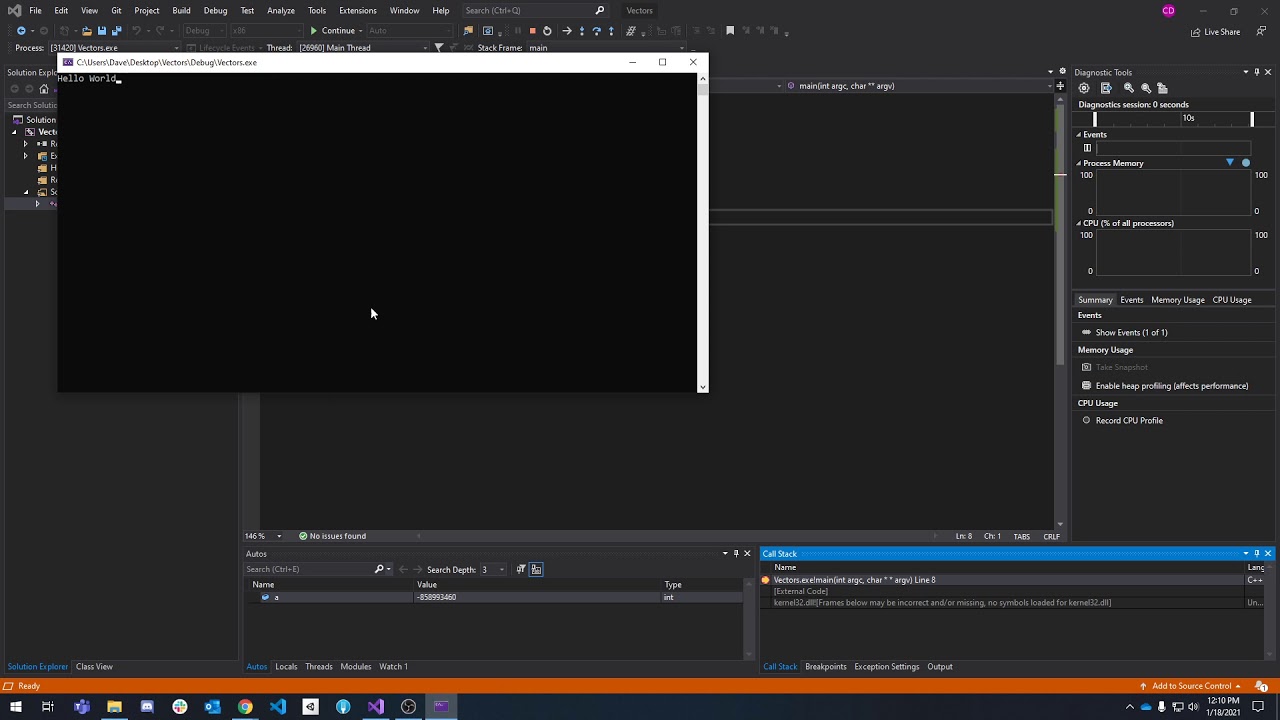The width and height of the screenshot is (1280, 720).
Task: Open Discord from taskbar
Action: (x=147, y=707)
